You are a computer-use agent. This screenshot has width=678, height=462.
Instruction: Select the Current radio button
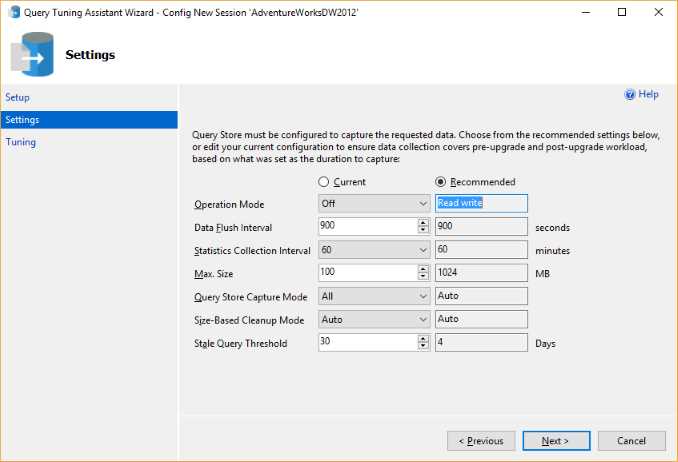click(x=323, y=182)
